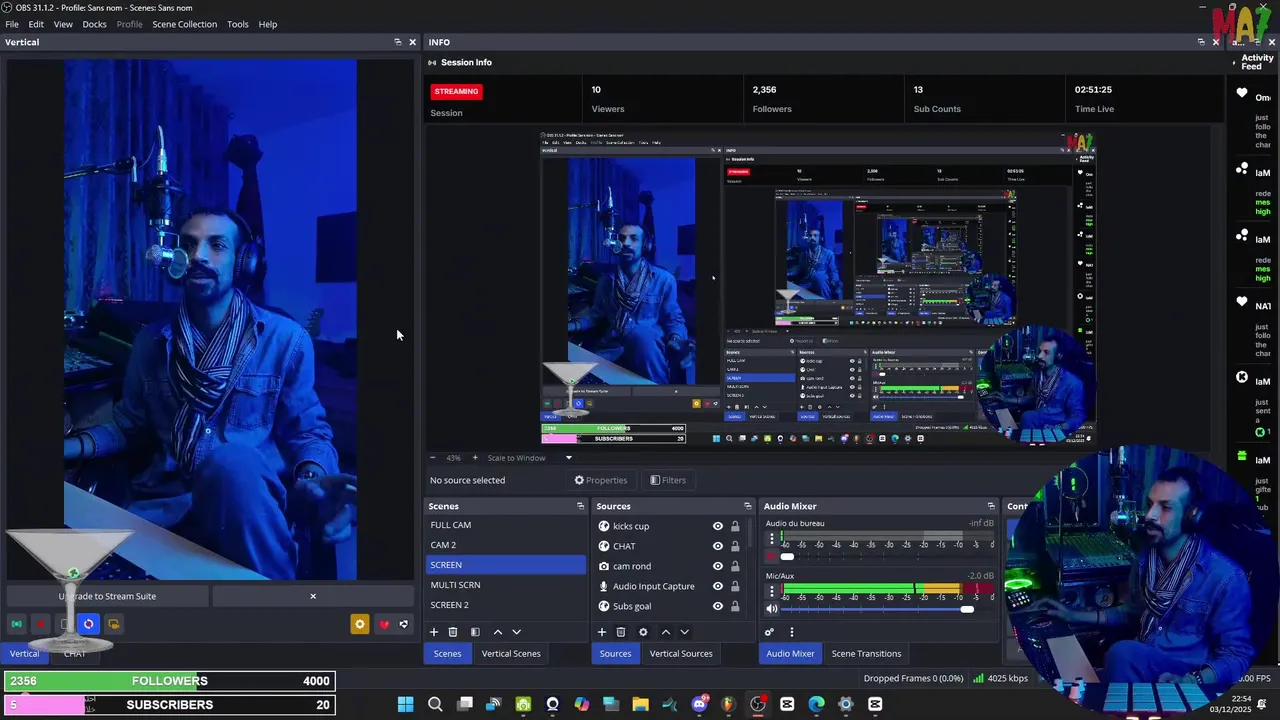The width and height of the screenshot is (1280, 720).
Task: Open Scenes dock float/options icon
Action: coord(580,506)
